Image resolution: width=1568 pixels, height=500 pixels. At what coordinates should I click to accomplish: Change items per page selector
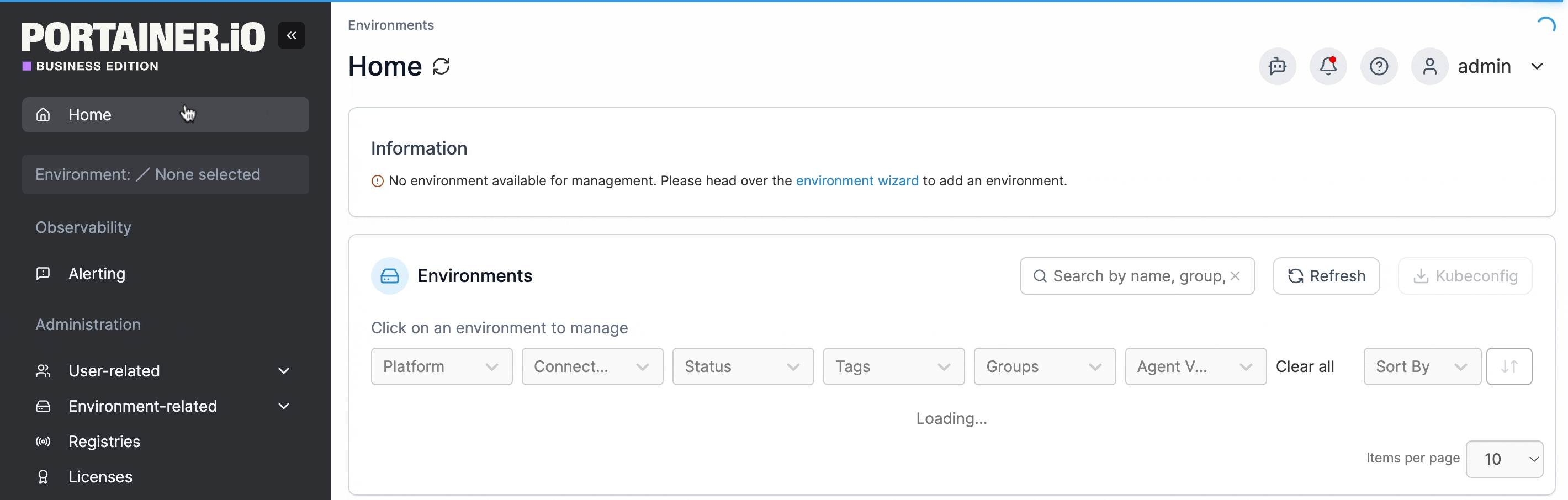[x=1503, y=459]
